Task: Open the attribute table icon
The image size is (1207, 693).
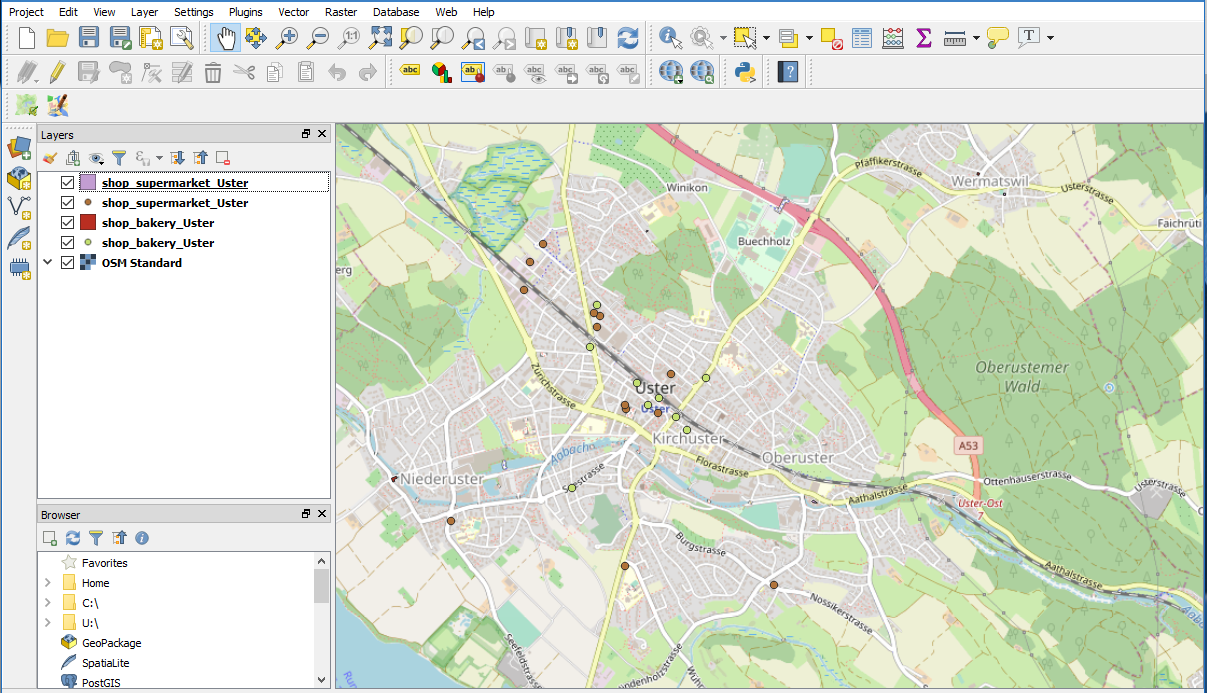Action: [862, 39]
